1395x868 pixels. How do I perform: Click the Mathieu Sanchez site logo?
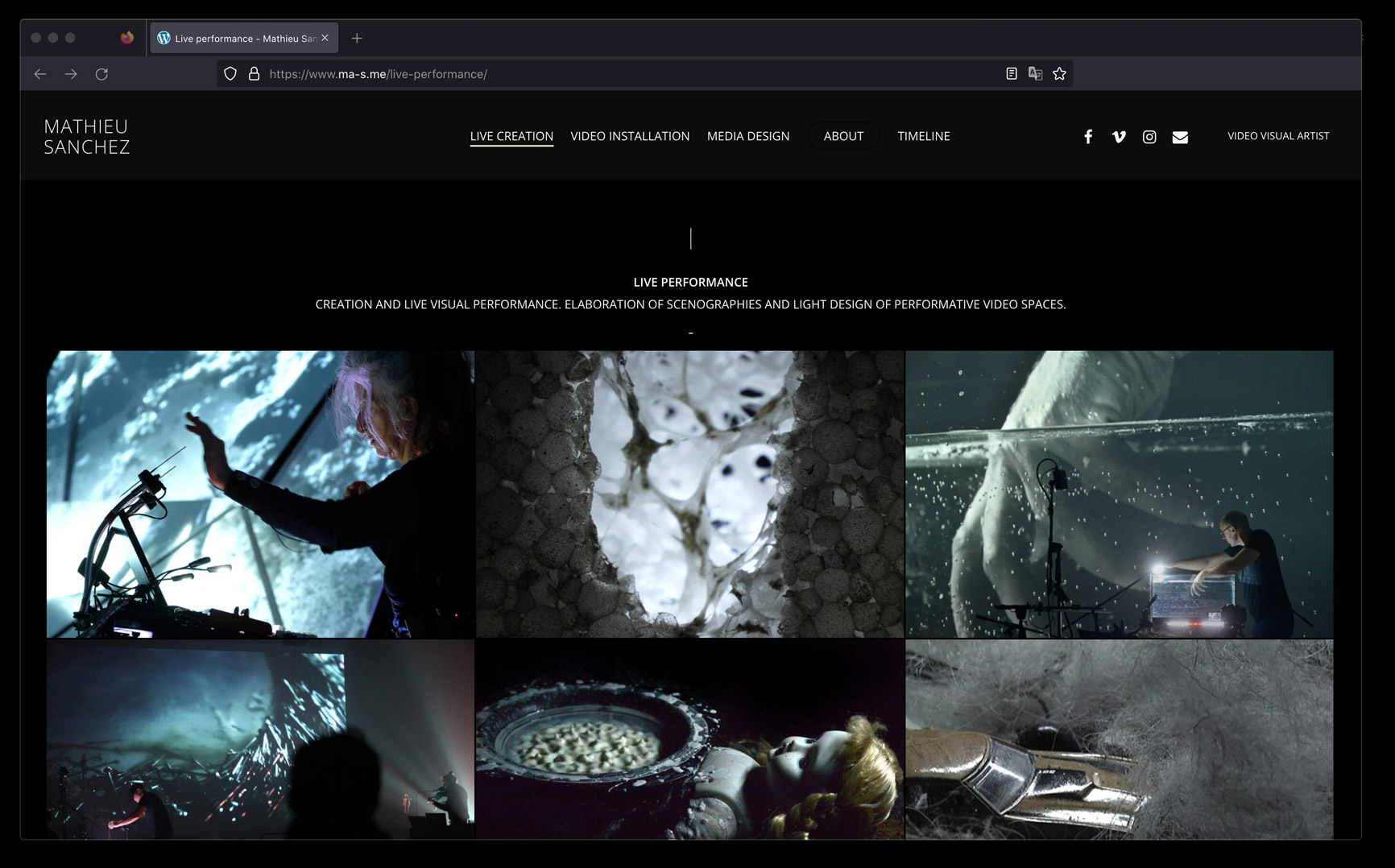(x=87, y=136)
